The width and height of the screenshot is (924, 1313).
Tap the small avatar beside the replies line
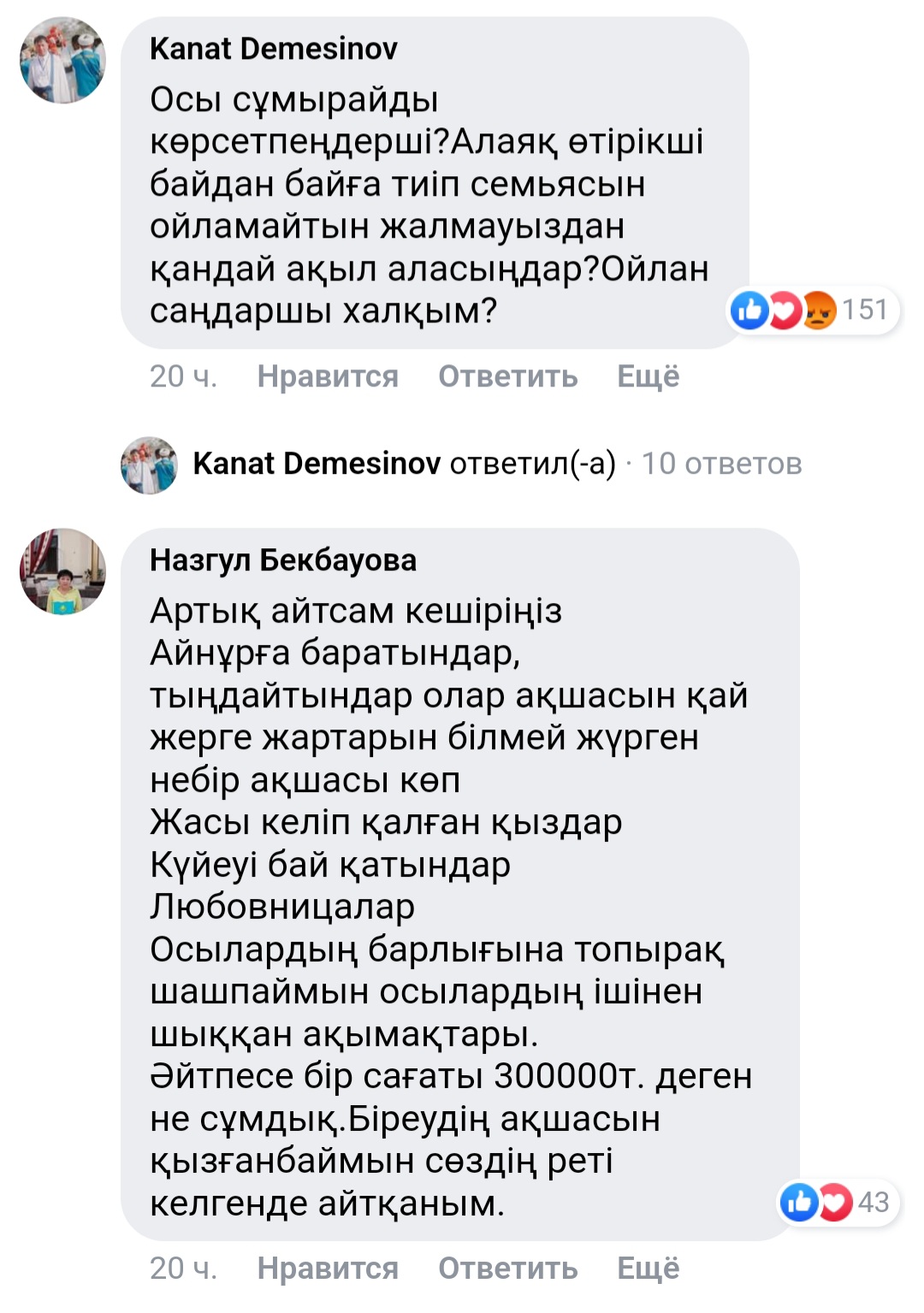150,464
